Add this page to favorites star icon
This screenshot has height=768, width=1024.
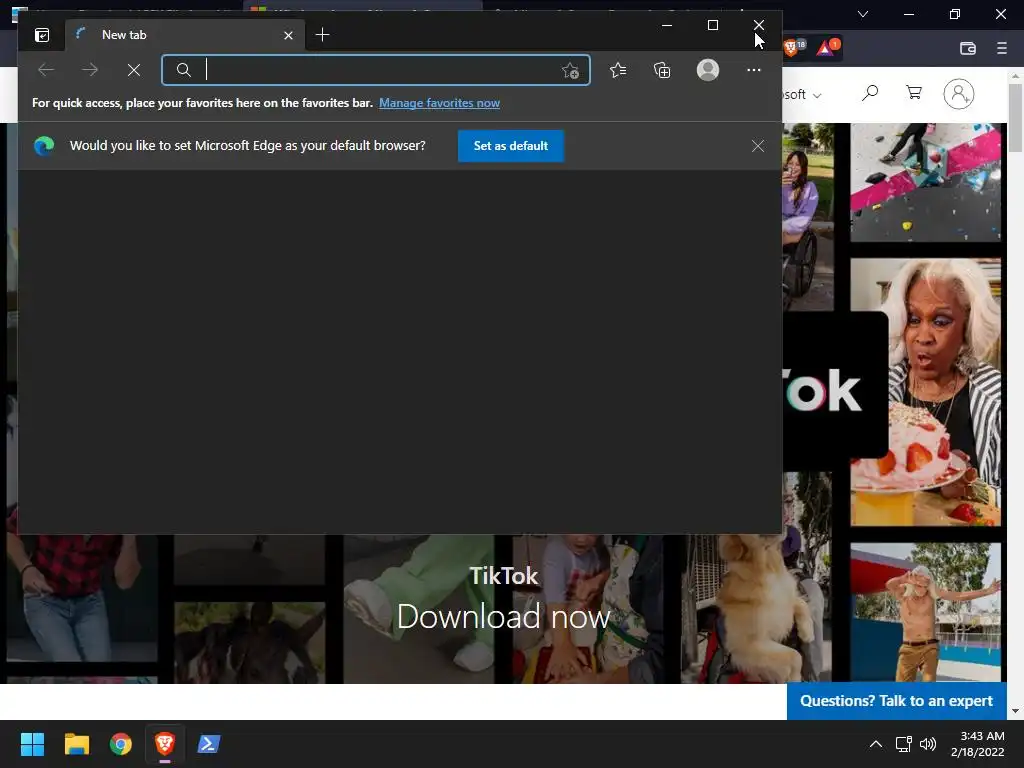(570, 71)
